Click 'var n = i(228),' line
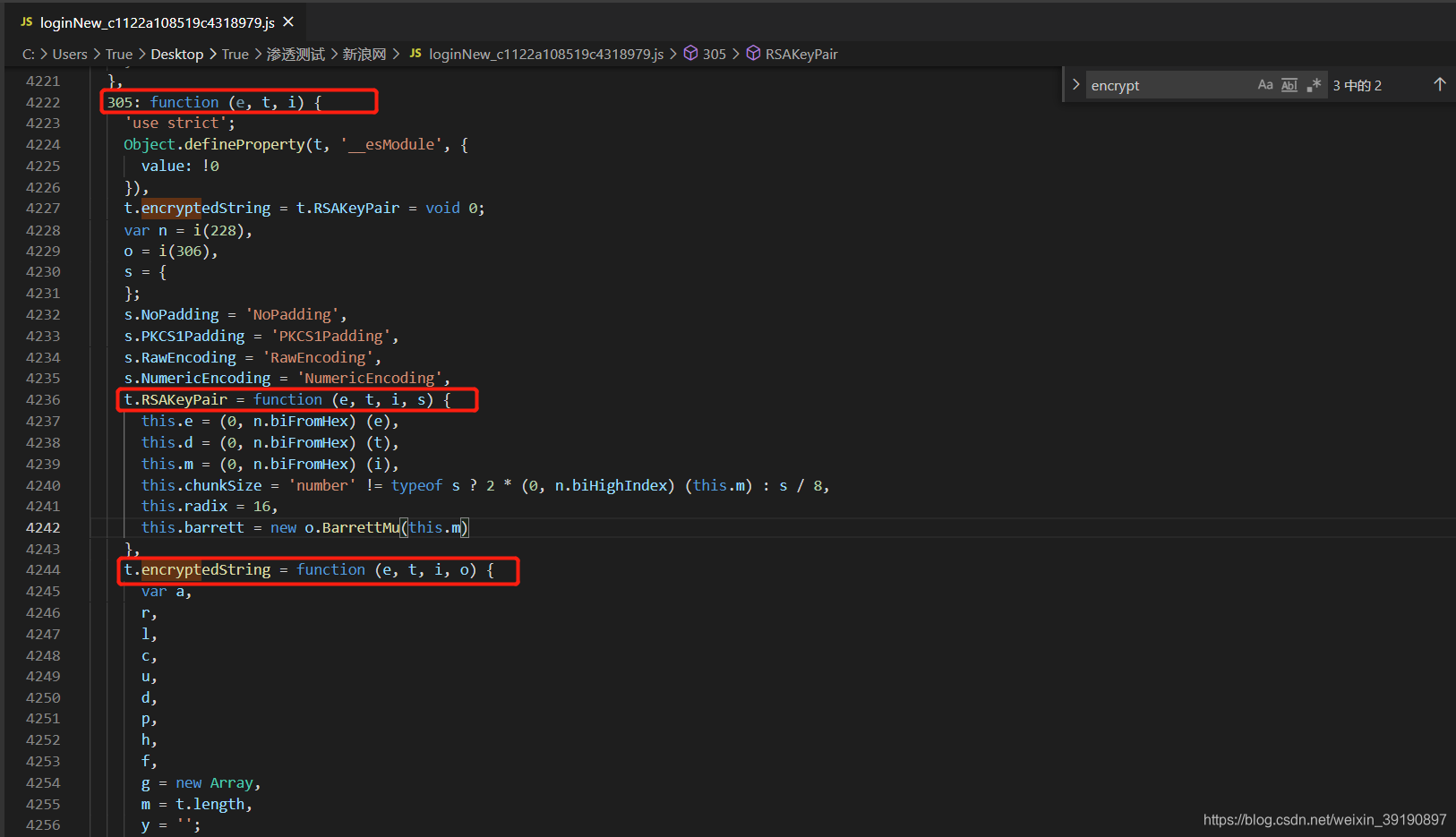The height and width of the screenshot is (837, 1456). coord(188,230)
